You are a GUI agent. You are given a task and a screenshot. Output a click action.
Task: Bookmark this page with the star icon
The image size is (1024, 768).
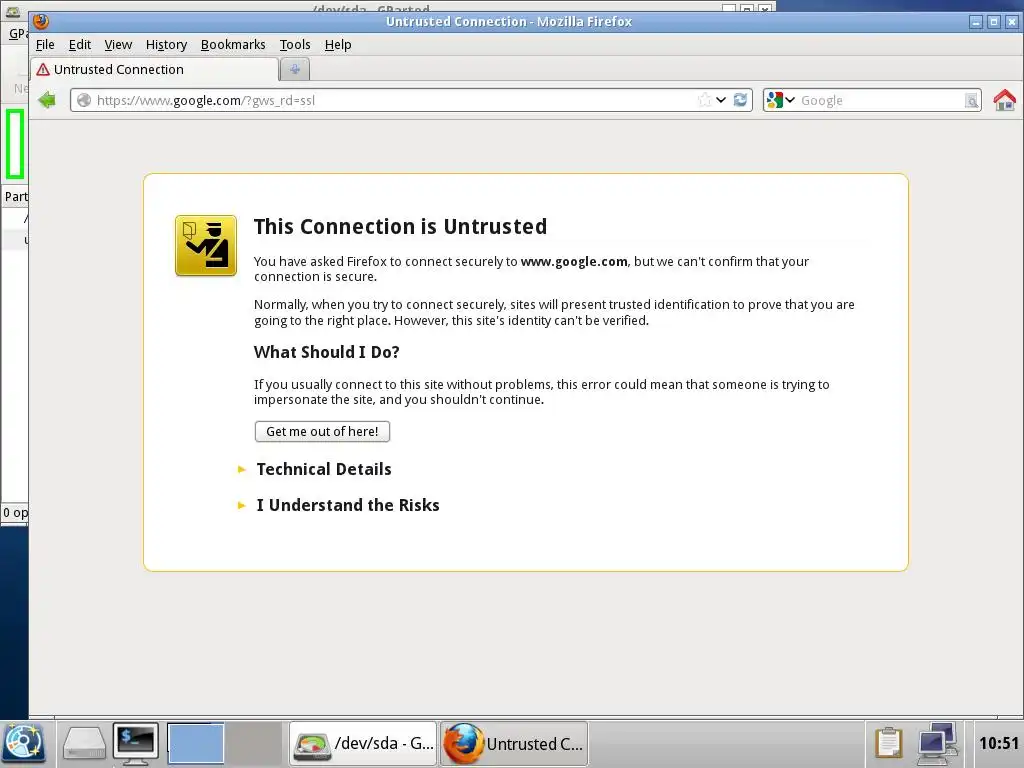tap(704, 100)
